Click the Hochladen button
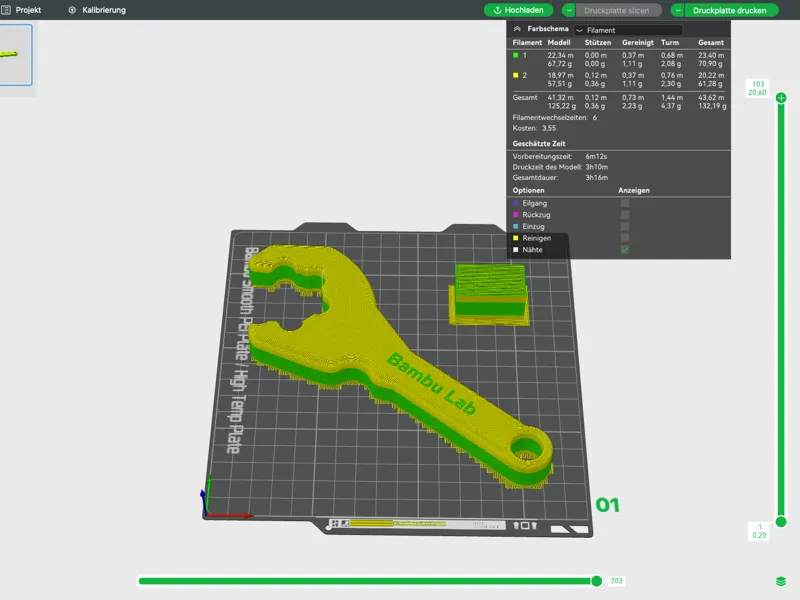 pyautogui.click(x=518, y=10)
